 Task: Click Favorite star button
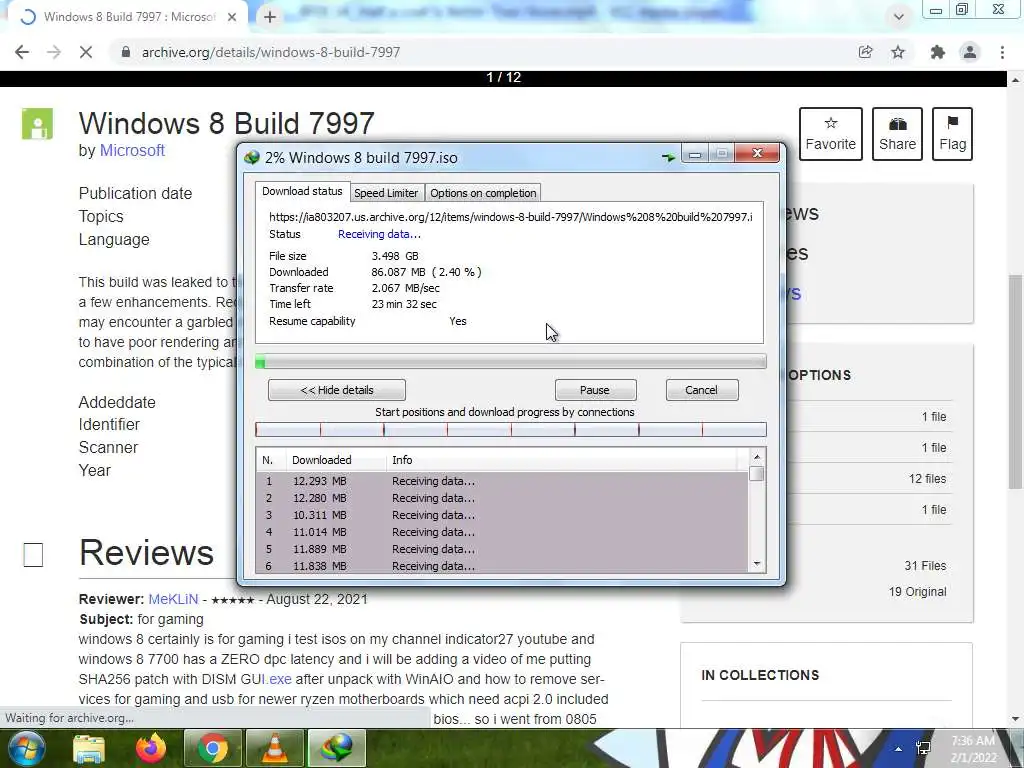click(x=831, y=134)
